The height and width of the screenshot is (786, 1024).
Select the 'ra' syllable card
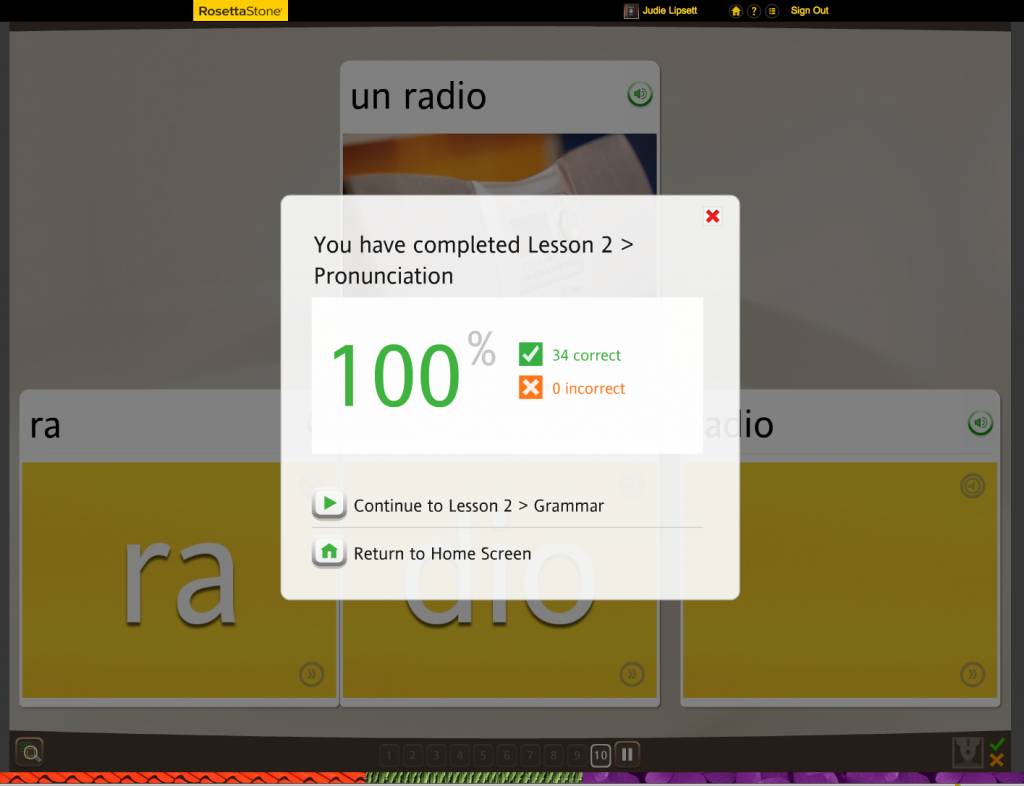pos(179,548)
